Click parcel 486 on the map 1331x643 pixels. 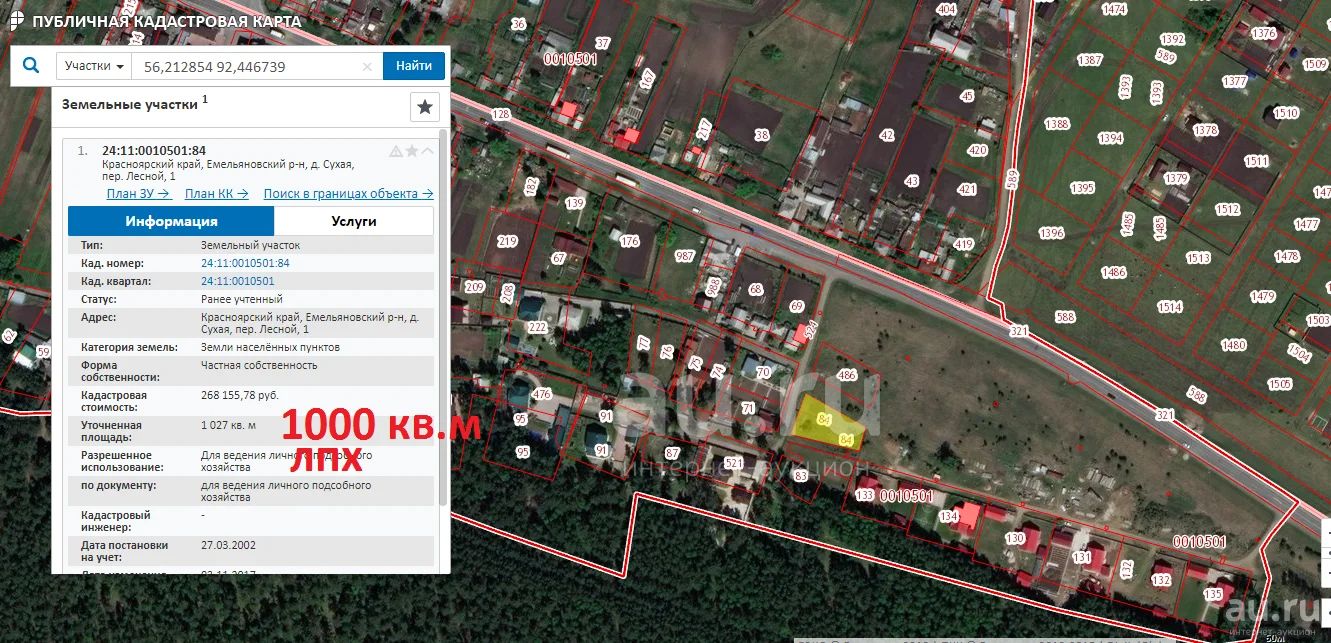tap(847, 375)
